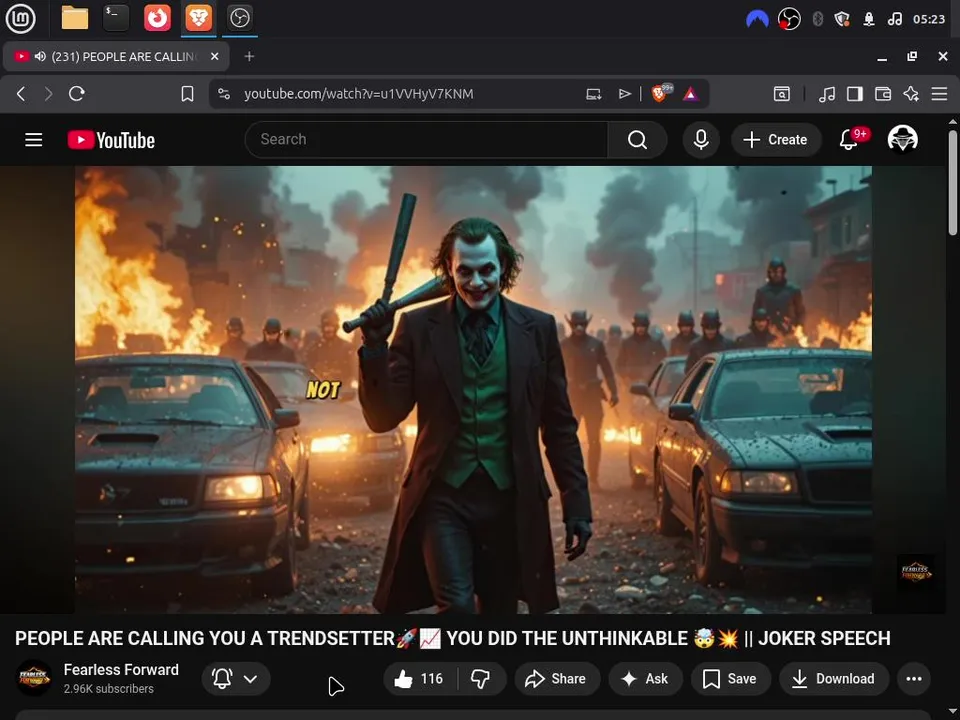This screenshot has width=960, height=720.
Task: Click the video player to pause
Action: coord(473,389)
